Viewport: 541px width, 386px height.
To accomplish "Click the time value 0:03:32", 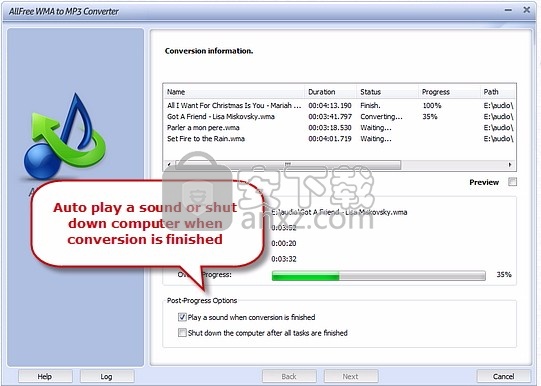I will 284,259.
